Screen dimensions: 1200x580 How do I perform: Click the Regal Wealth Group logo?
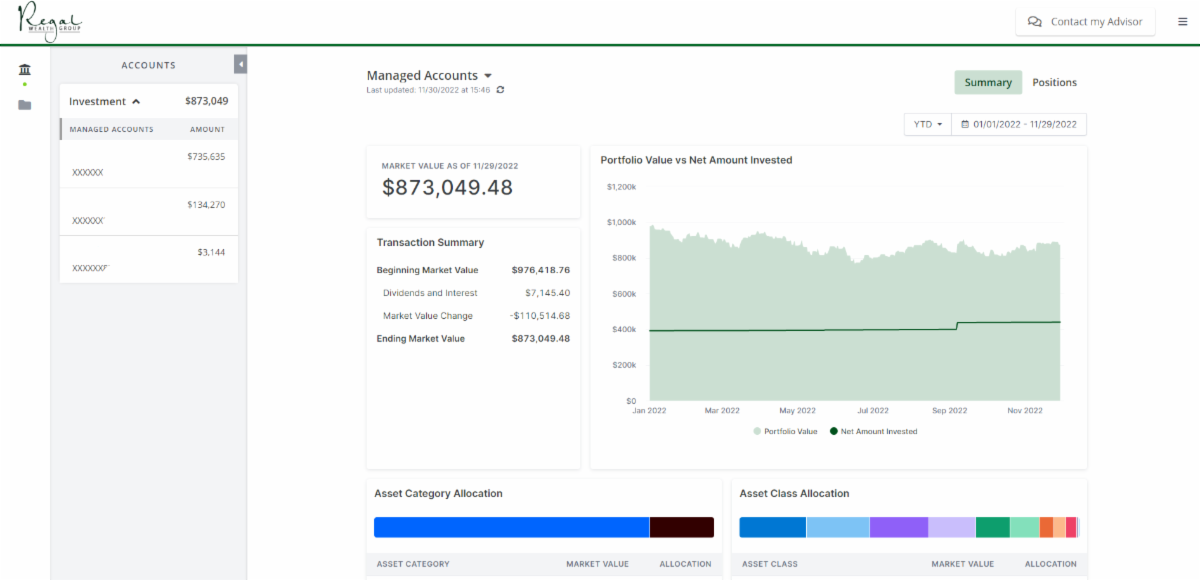coord(50,22)
